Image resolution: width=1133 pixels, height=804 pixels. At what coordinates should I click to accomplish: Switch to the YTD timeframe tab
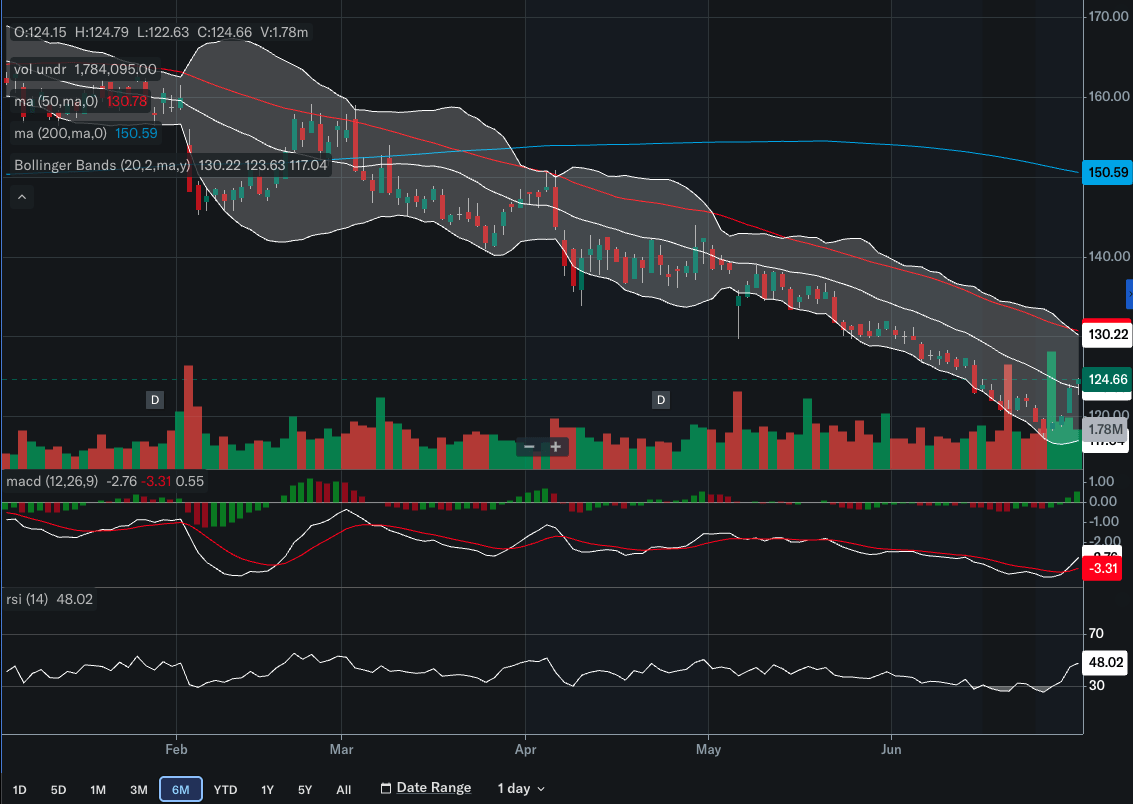(225, 789)
